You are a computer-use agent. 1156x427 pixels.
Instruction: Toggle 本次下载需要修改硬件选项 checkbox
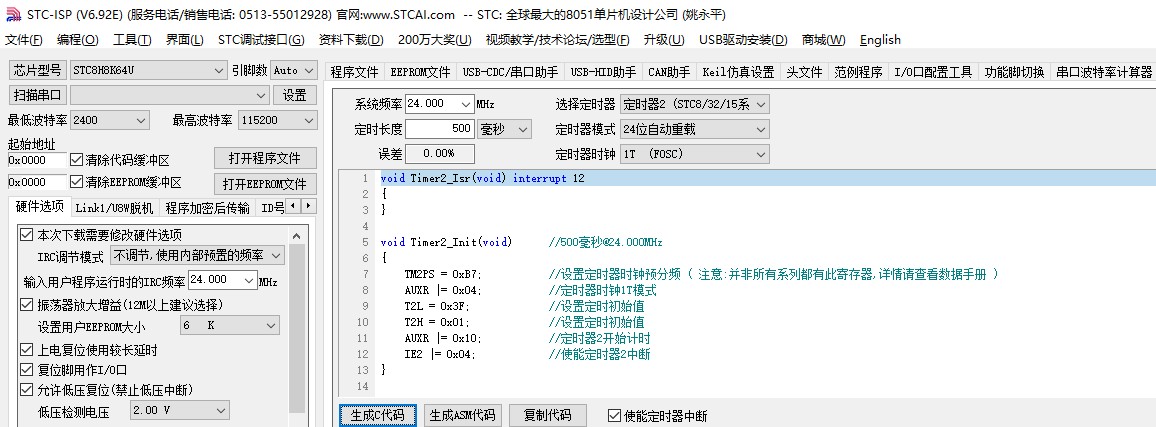(x=27, y=235)
